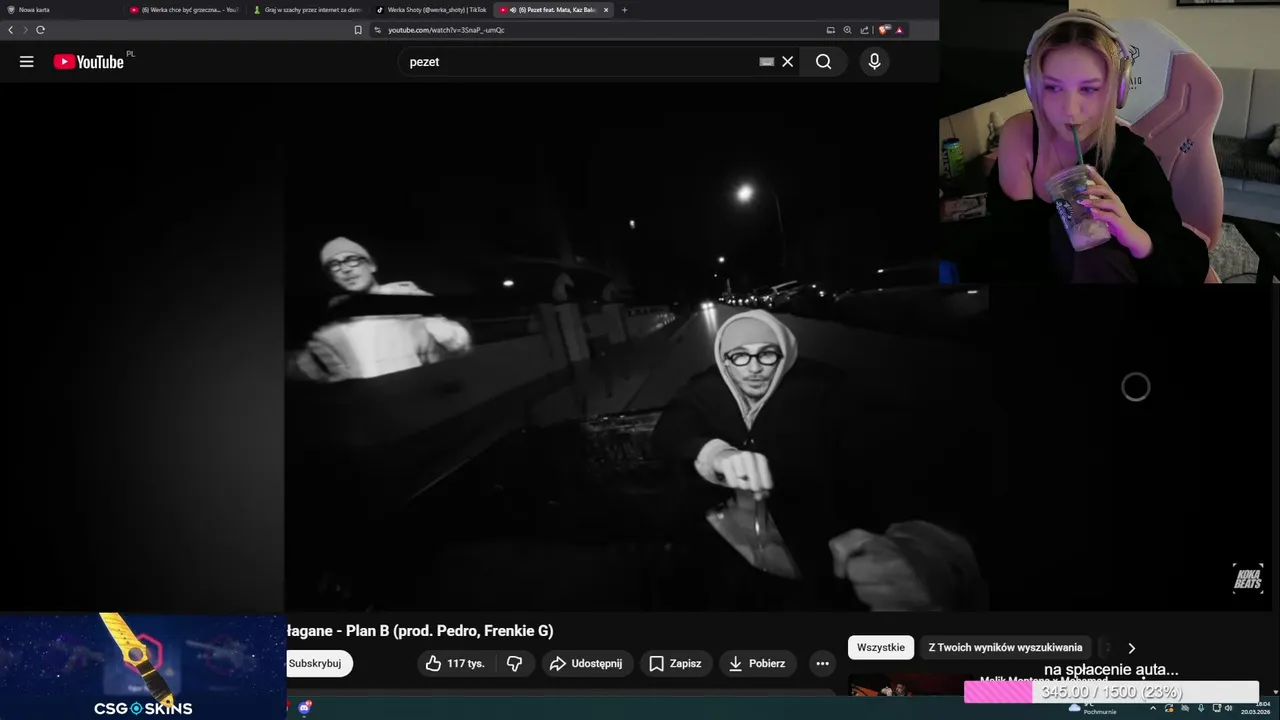Screen dimensions: 1280x720
Task: Click the zoom magnifier icon in address bar
Action: coord(848,30)
